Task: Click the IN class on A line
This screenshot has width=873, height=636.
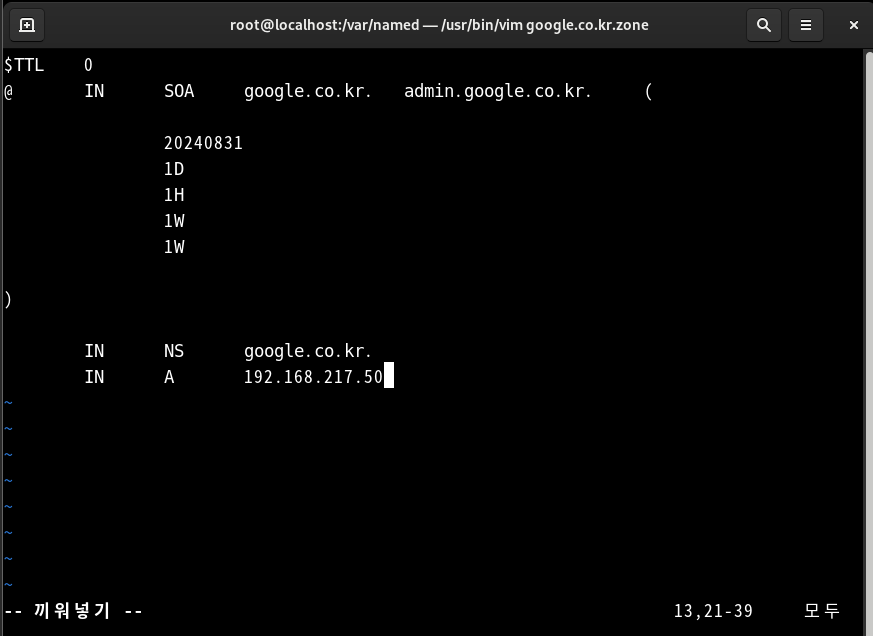Action: click(94, 377)
